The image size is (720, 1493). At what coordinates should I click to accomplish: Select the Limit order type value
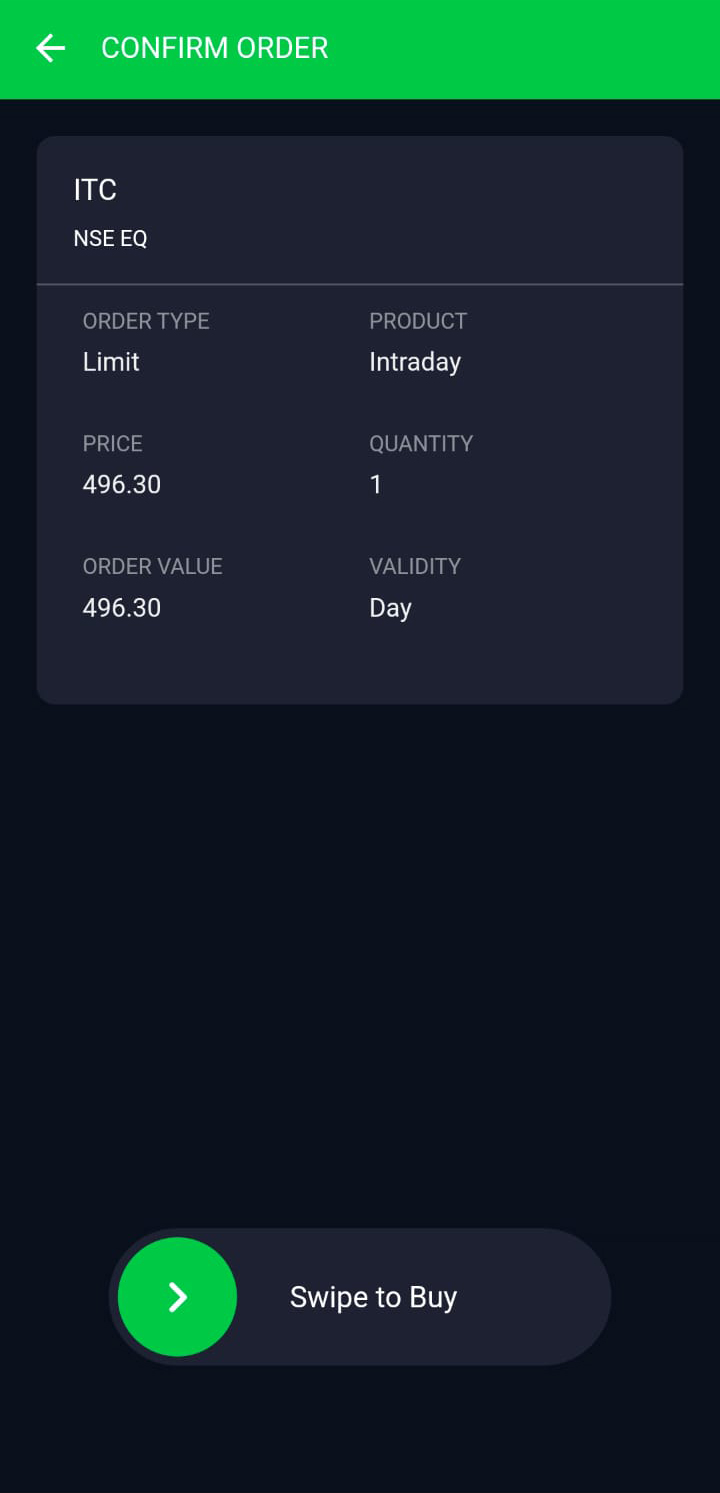(x=111, y=362)
